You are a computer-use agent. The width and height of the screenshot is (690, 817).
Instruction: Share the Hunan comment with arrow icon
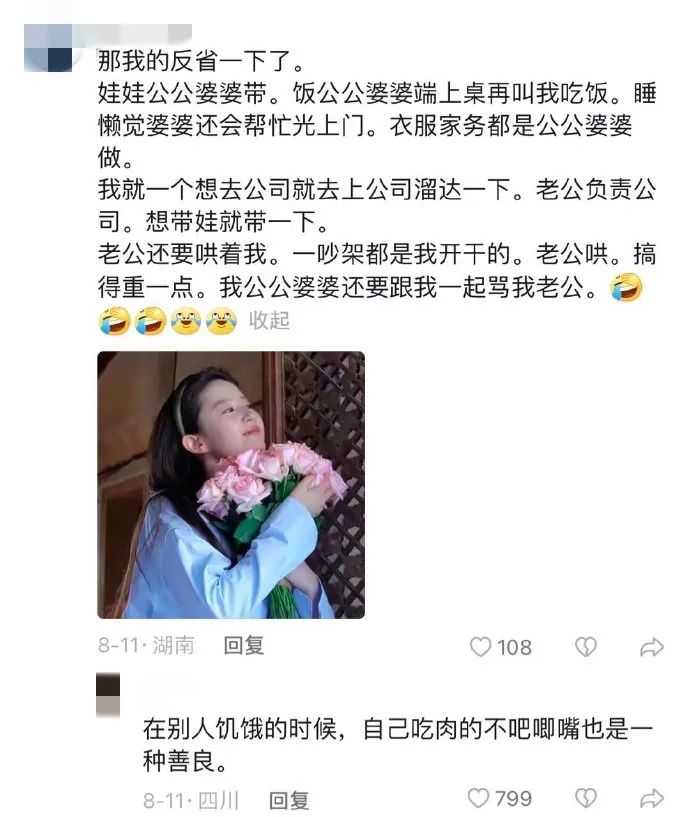click(651, 647)
